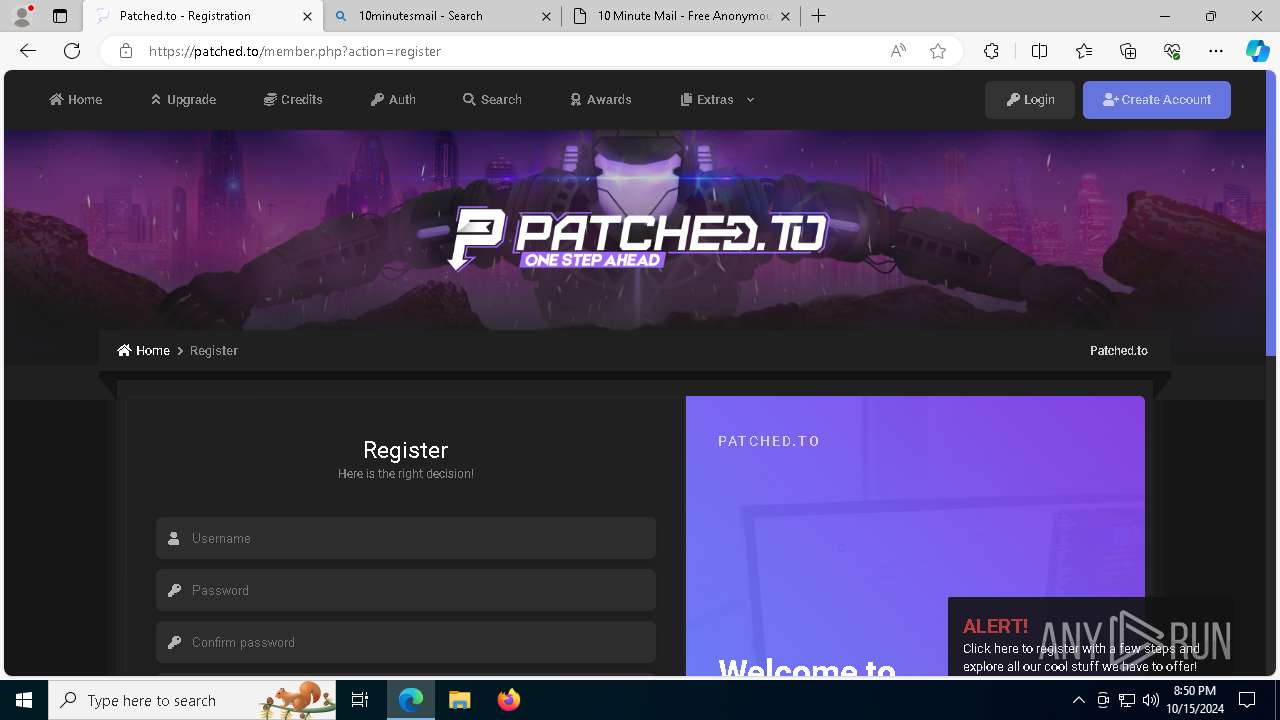The height and width of the screenshot is (720, 1280).
Task: Click the taskbar search box
Action: pyautogui.click(x=192, y=700)
